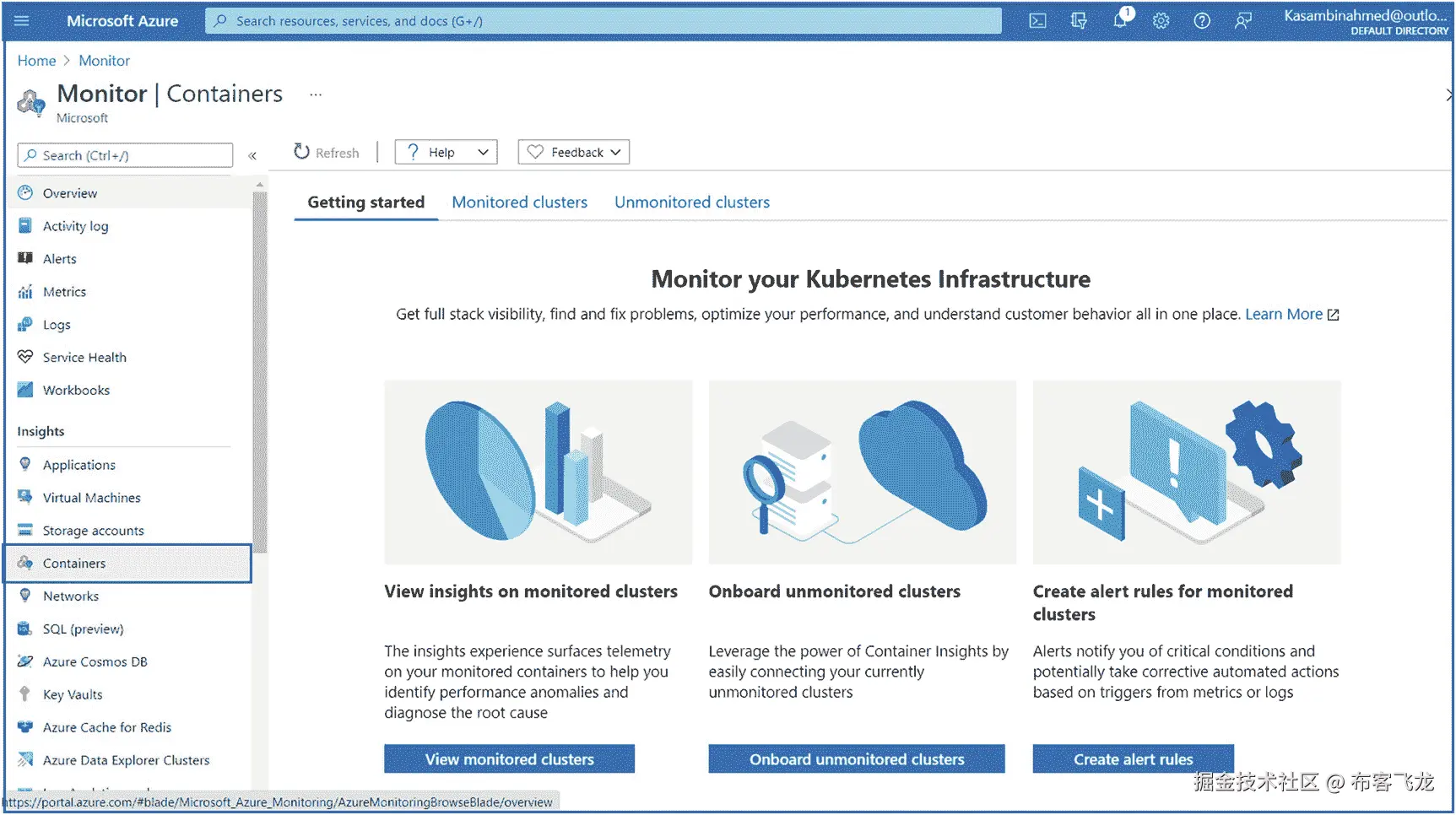Open the more options ellipsis by title
This screenshot has width=1456, height=815.
[x=316, y=94]
